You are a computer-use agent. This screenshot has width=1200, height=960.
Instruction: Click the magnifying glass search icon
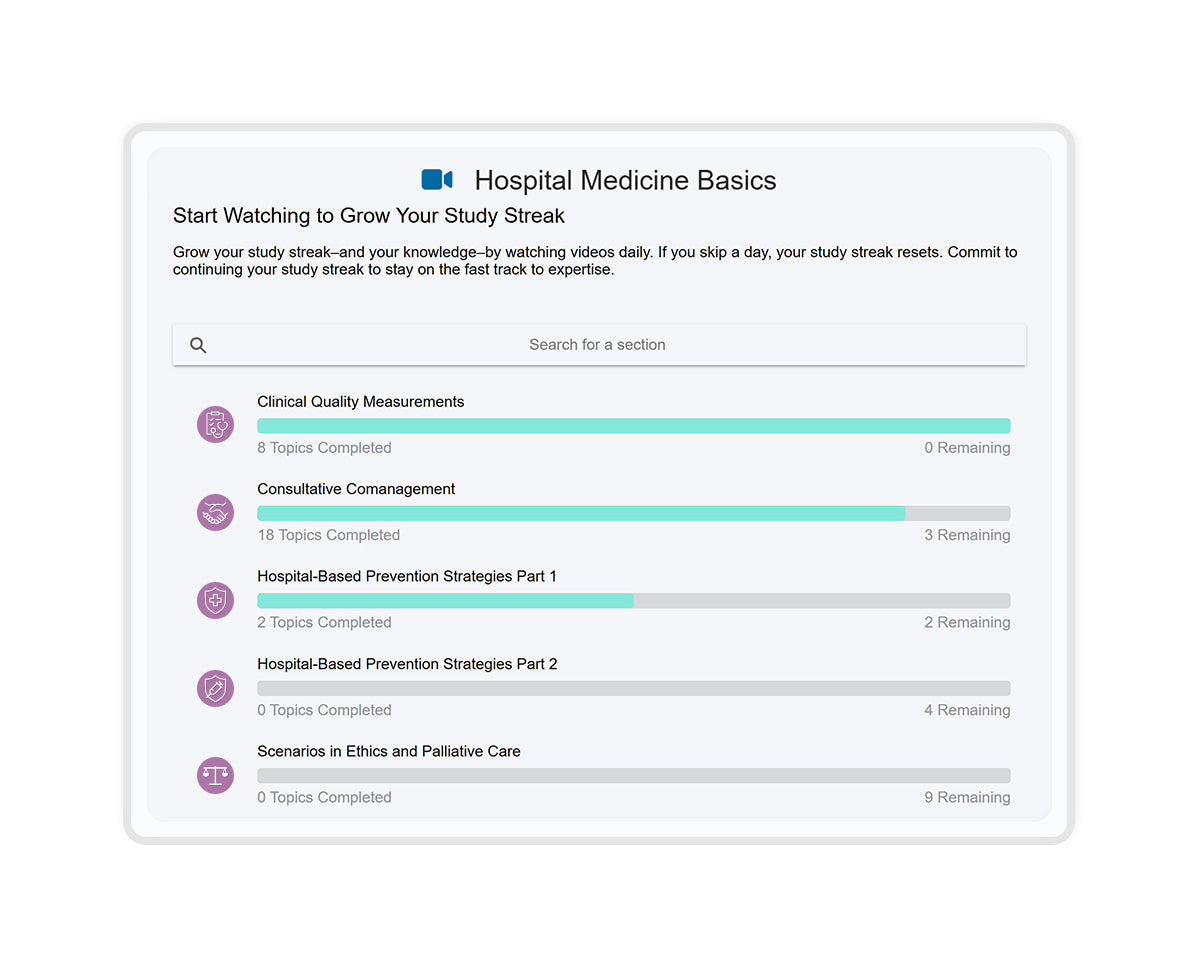pos(198,345)
